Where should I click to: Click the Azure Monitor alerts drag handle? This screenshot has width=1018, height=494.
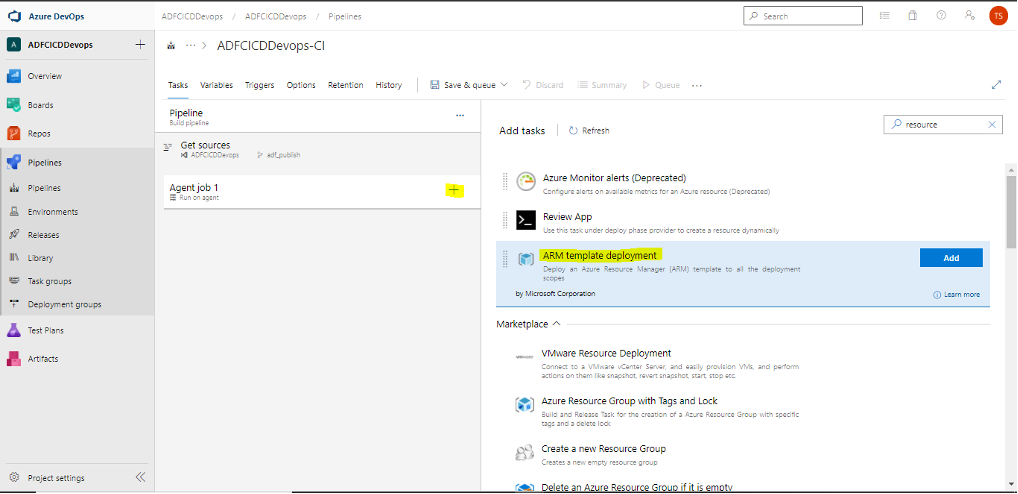505,182
